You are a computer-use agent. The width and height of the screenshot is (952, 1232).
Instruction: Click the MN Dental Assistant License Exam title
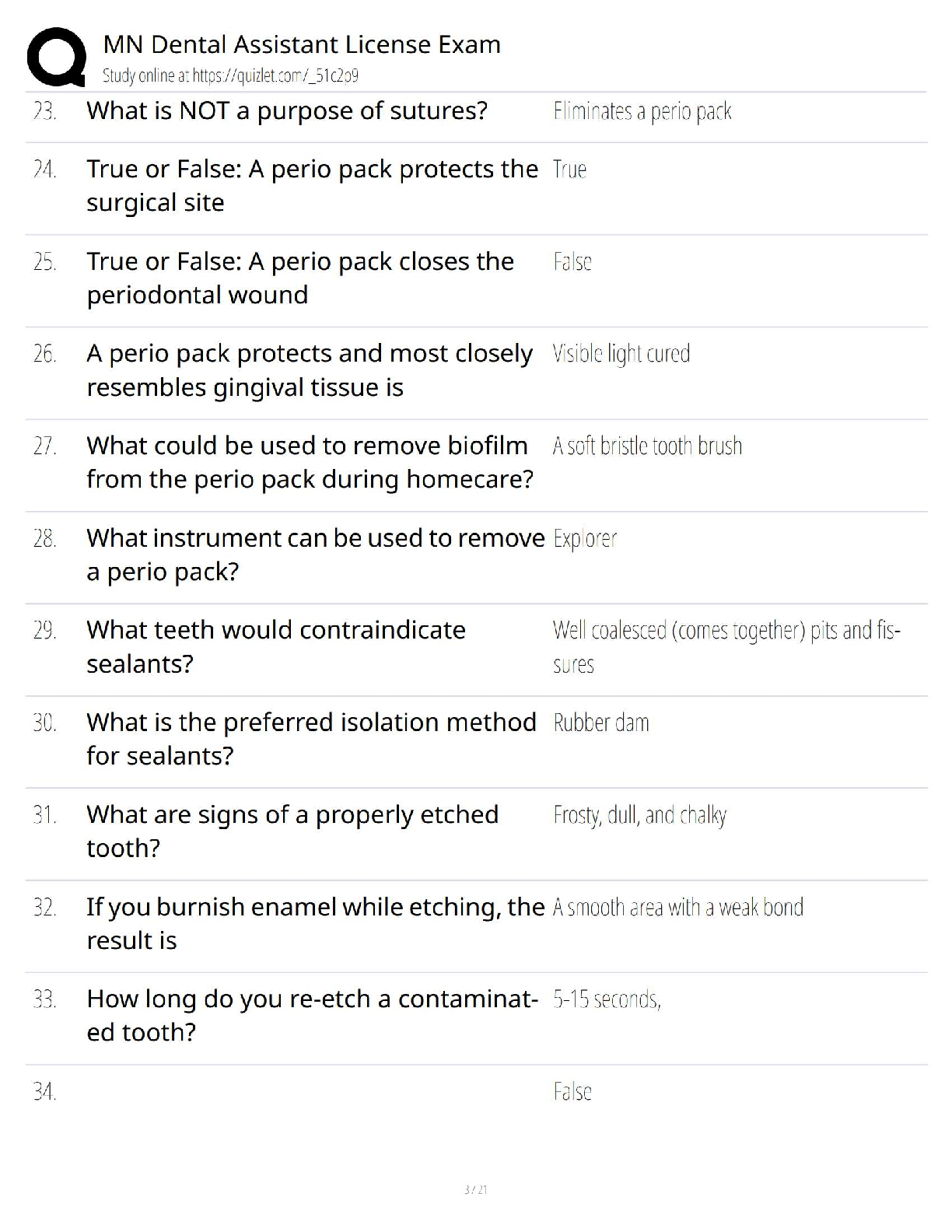[302, 44]
